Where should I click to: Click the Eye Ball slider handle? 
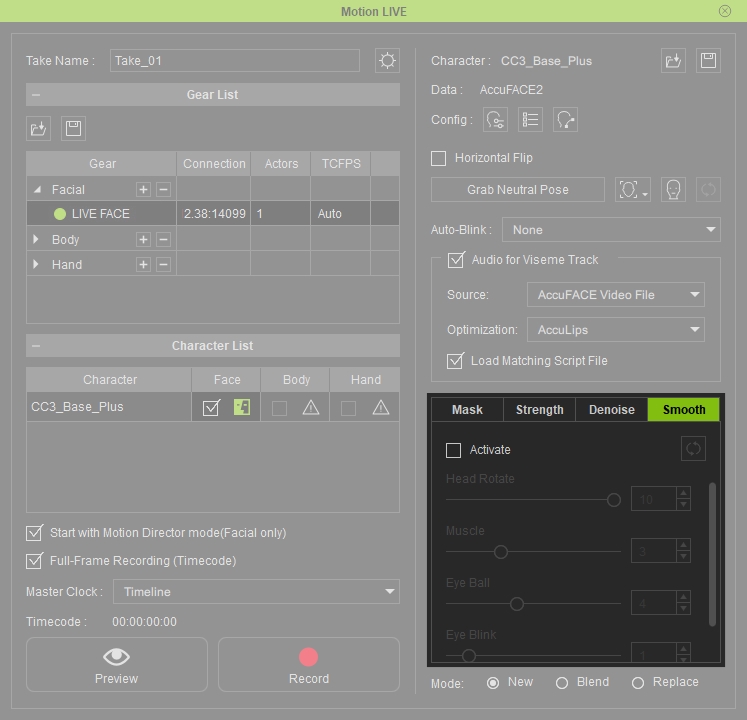point(517,604)
